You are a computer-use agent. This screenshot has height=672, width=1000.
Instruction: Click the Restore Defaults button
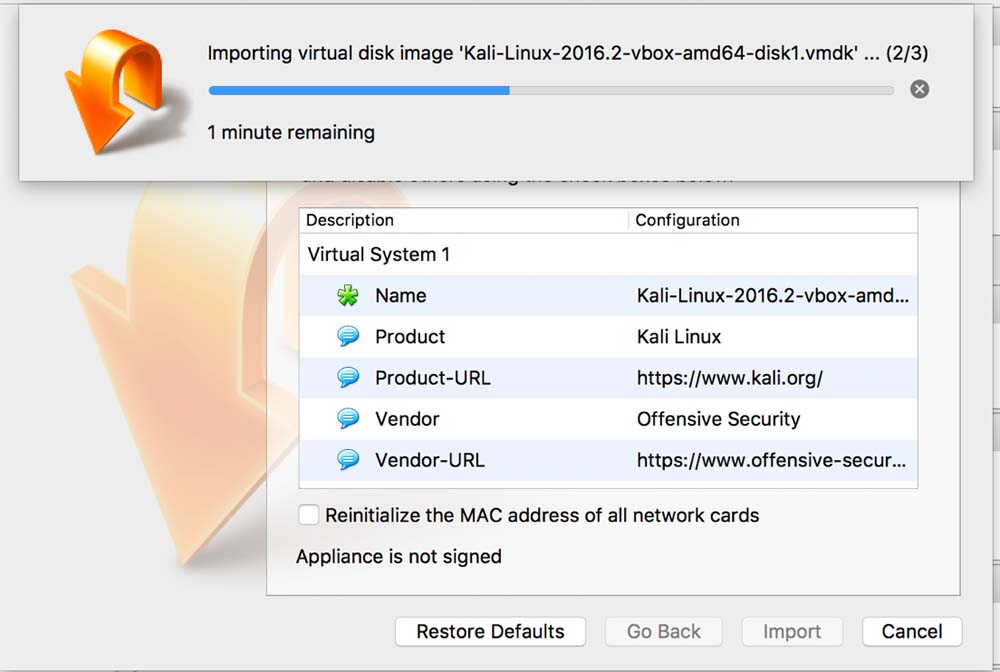click(x=490, y=632)
